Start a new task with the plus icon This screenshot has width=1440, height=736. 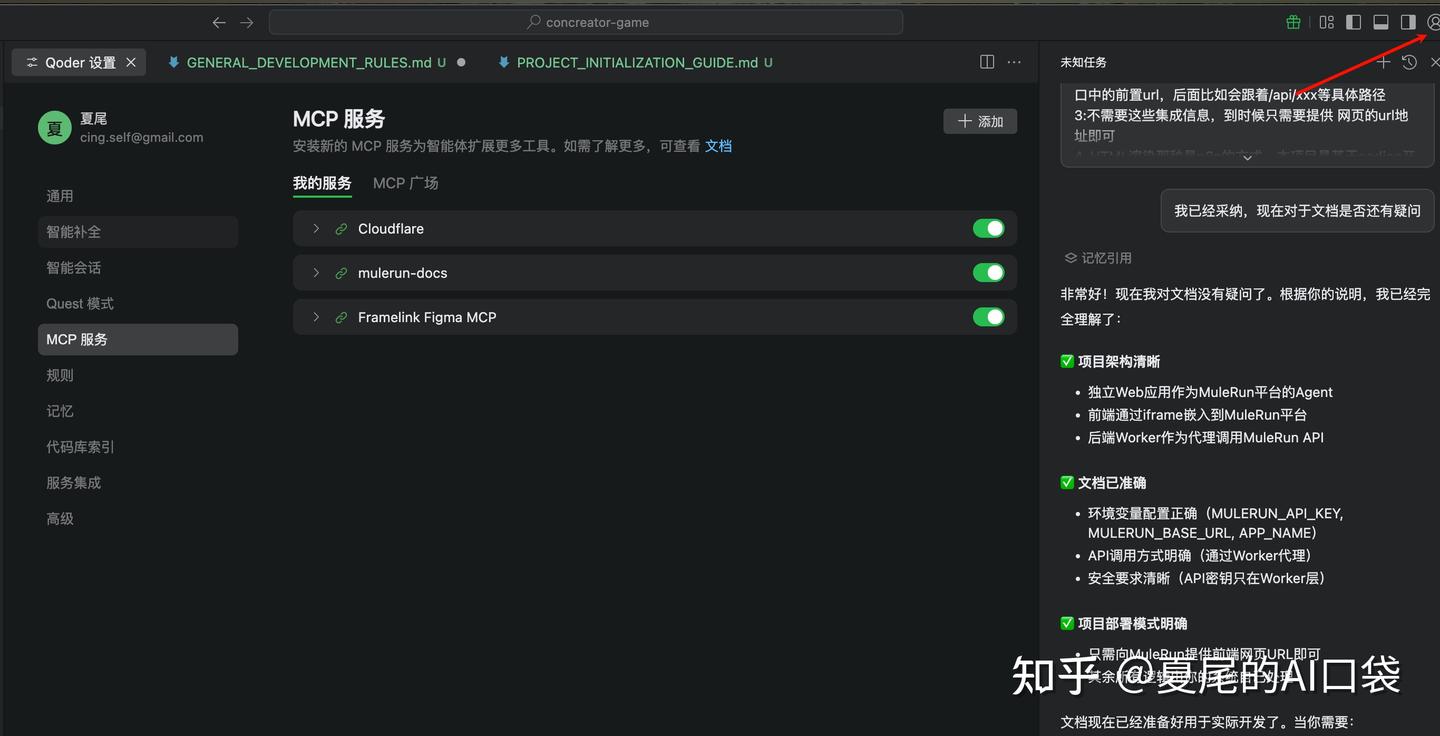1383,61
